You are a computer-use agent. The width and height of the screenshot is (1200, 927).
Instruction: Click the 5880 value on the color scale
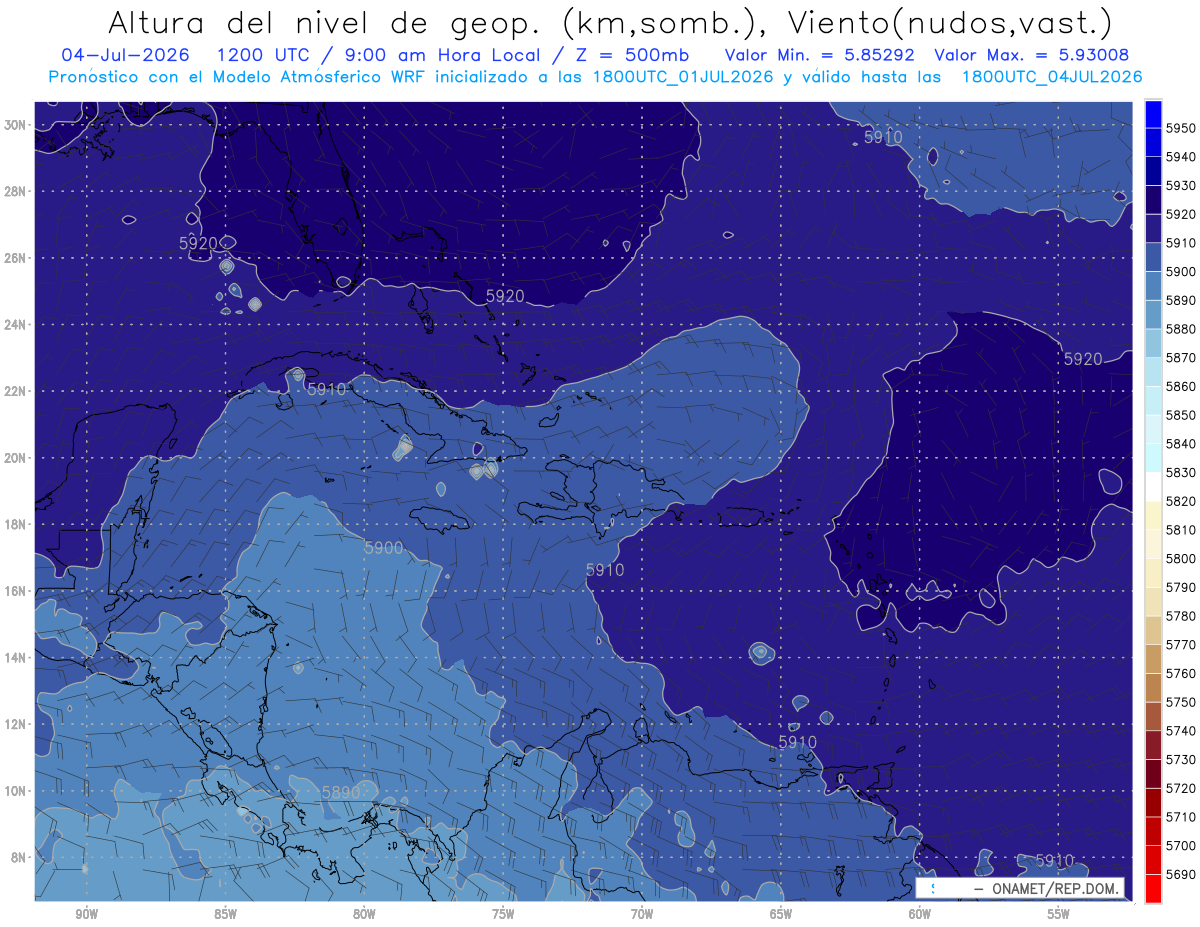tap(1181, 329)
